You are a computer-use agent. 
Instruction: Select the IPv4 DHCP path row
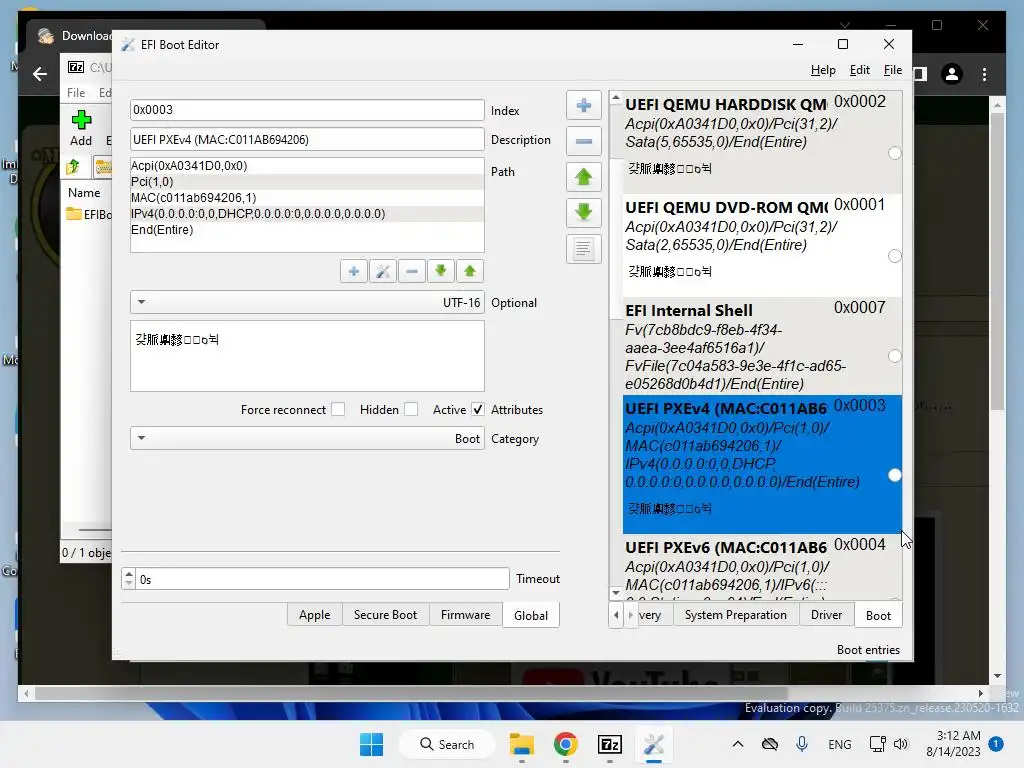click(x=307, y=214)
